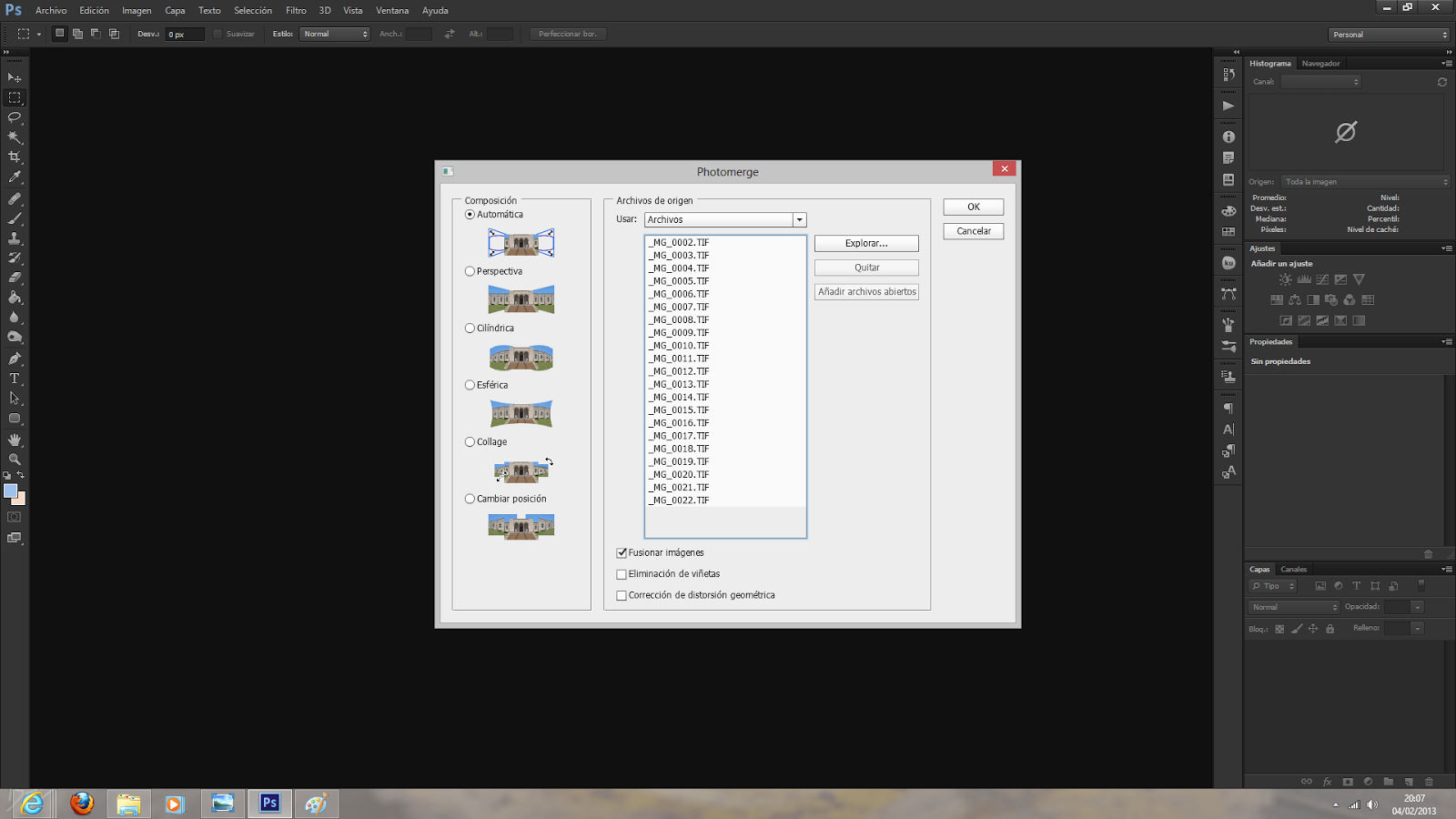This screenshot has height=819, width=1456.
Task: Click the Explorar... button
Action: point(866,244)
